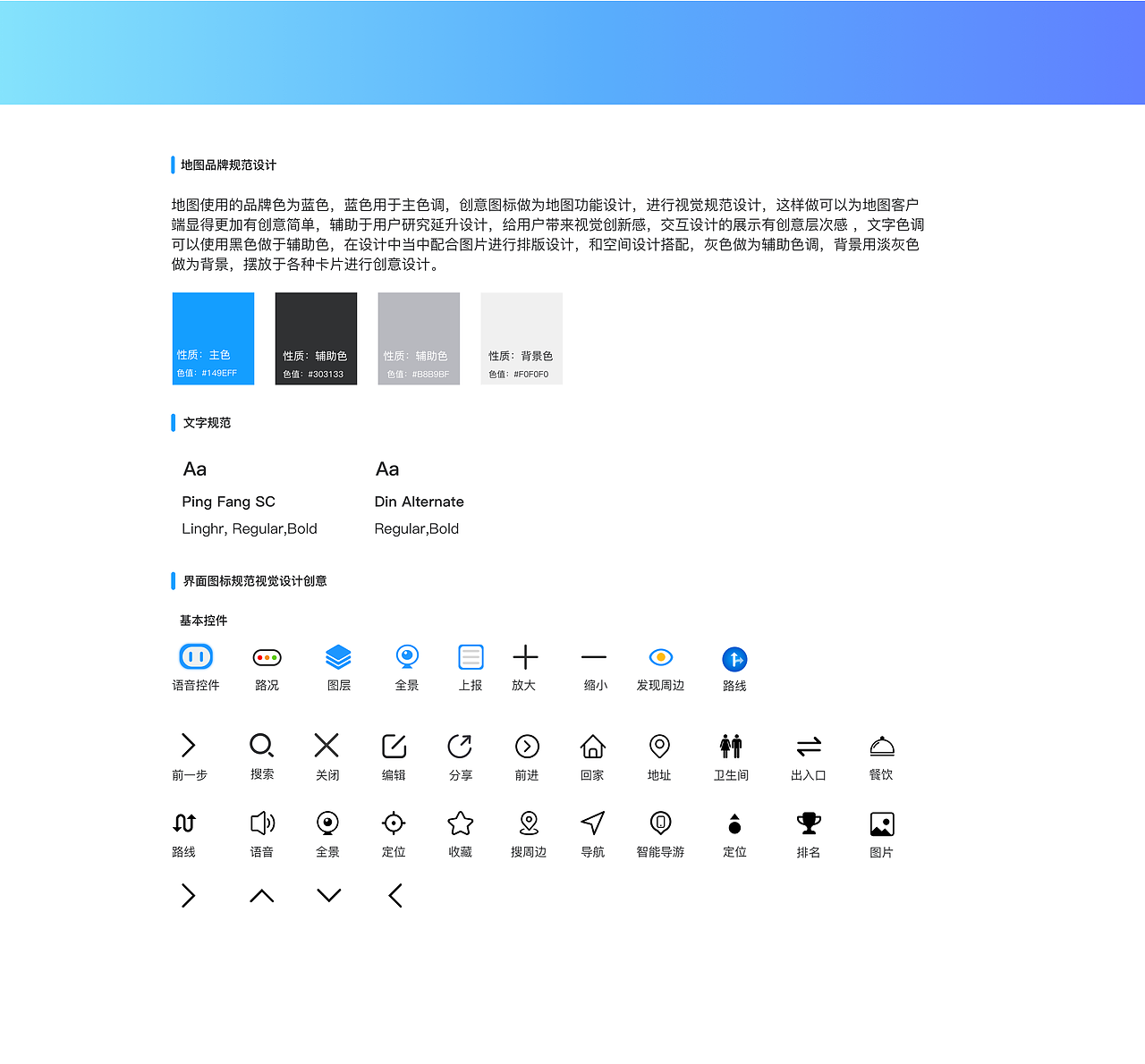Image resolution: width=1145 pixels, height=1064 pixels.
Task: Select the 导航 navigation arrow icon
Action: (x=593, y=823)
